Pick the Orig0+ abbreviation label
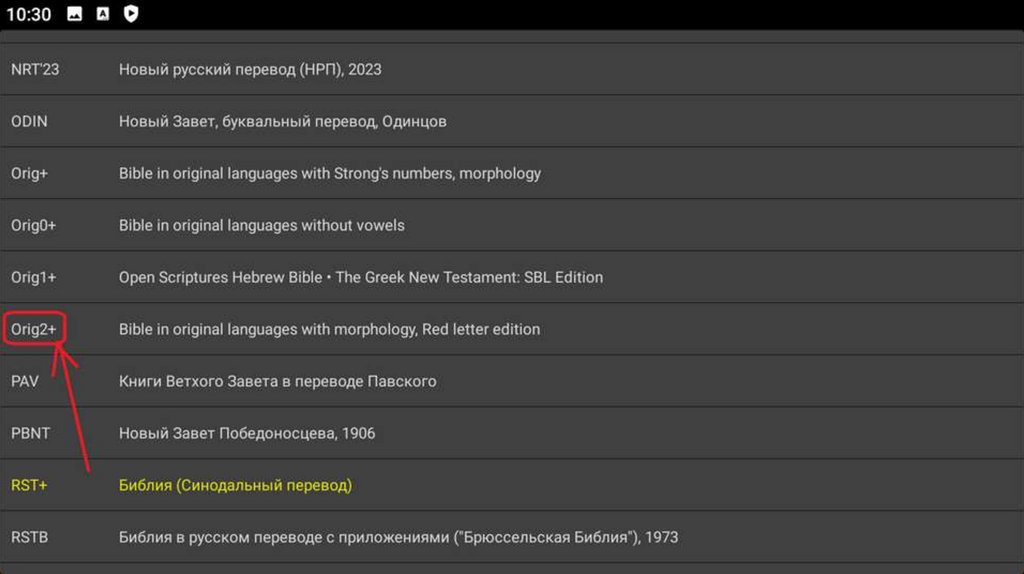The width and height of the screenshot is (1024, 574). tap(33, 226)
